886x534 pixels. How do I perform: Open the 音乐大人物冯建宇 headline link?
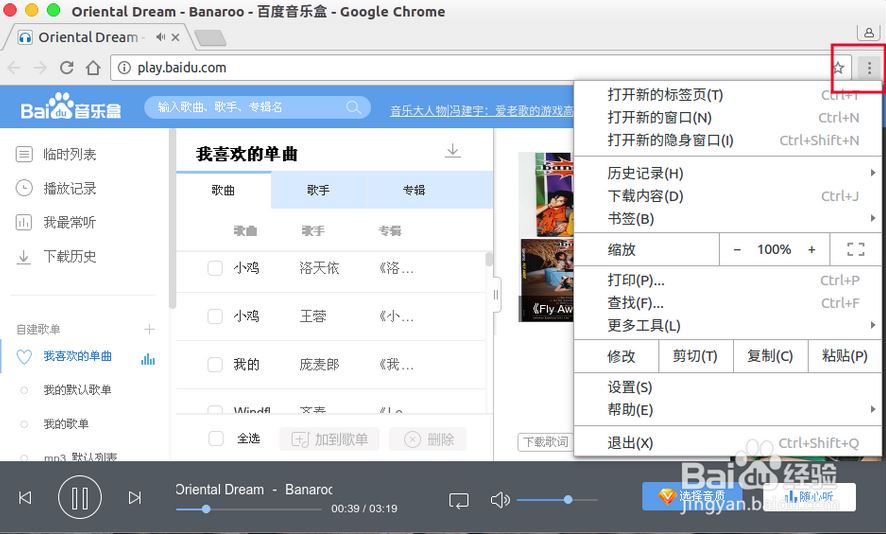point(481,111)
